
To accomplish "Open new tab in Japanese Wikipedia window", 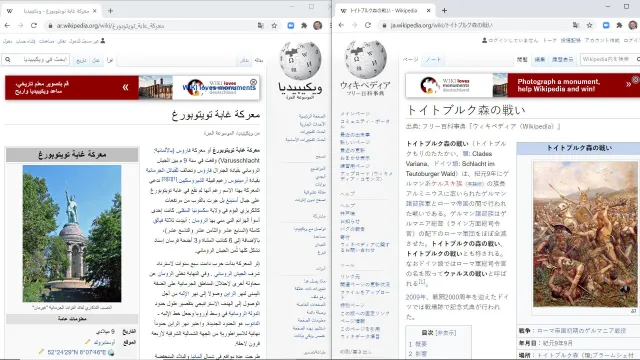I will pos(444,11).
